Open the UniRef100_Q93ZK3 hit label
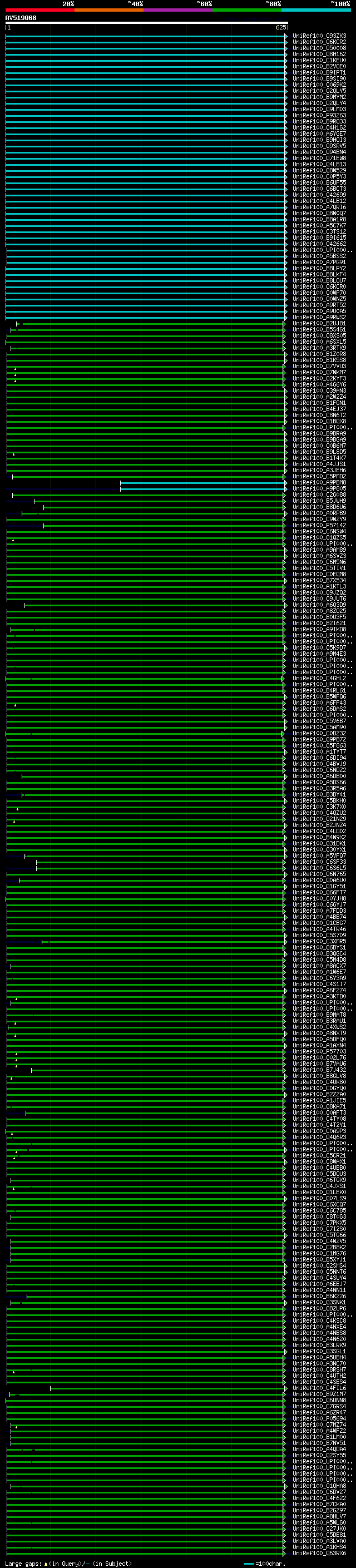This screenshot has width=356, height=1568. pyautogui.click(x=319, y=36)
